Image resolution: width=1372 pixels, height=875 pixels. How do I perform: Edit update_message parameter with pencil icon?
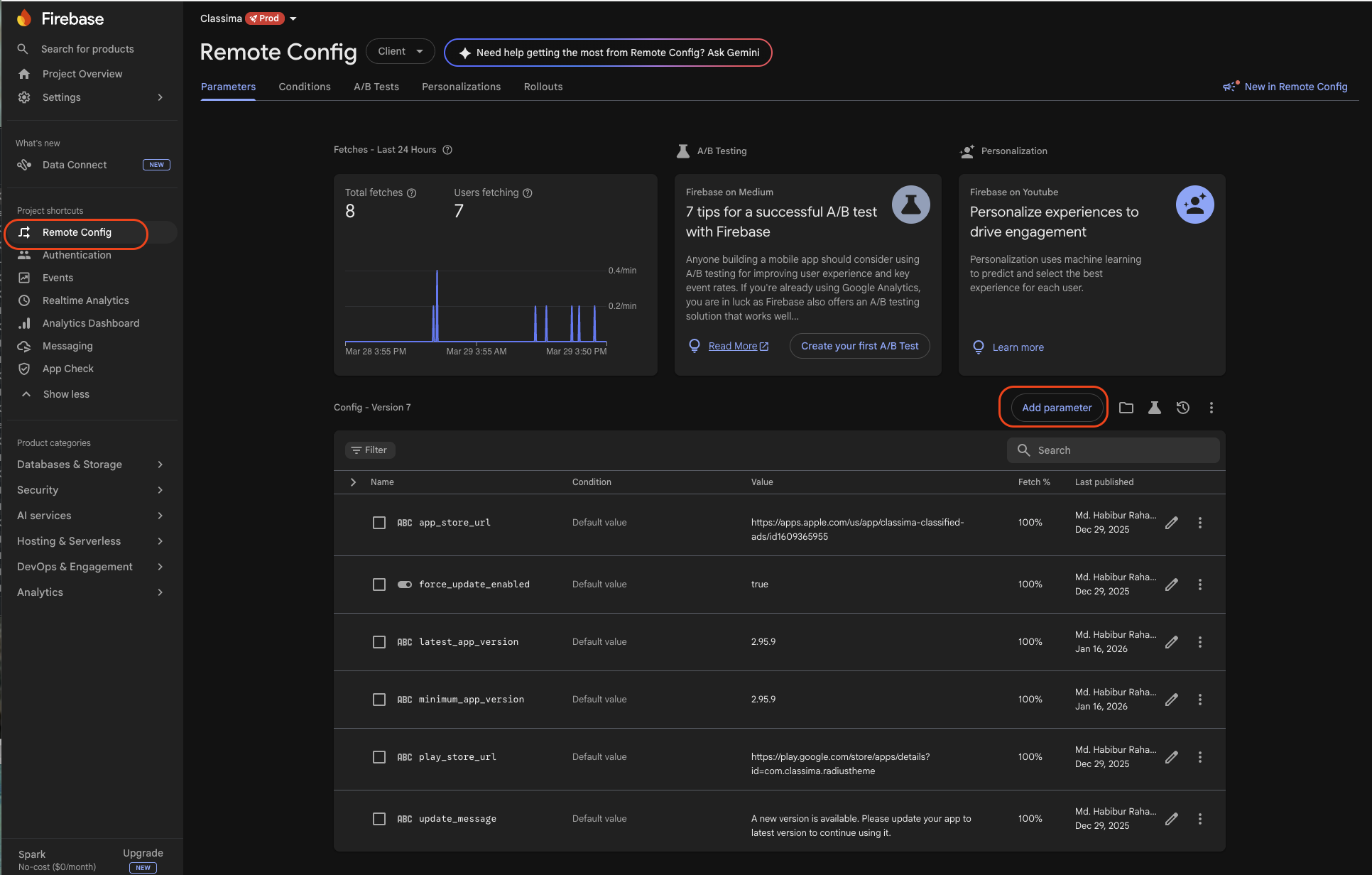pyautogui.click(x=1172, y=819)
